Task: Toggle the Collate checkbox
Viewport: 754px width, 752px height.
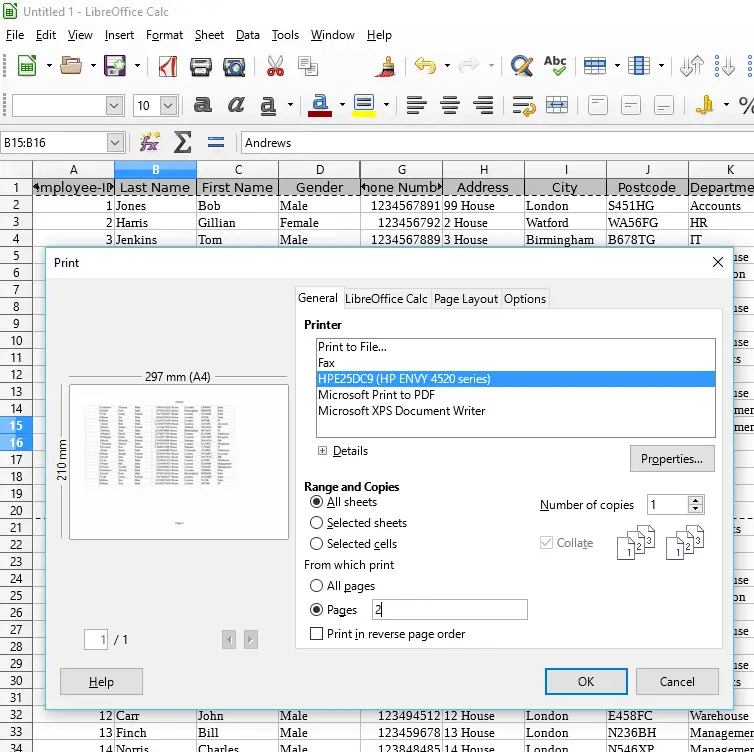Action: coord(546,543)
